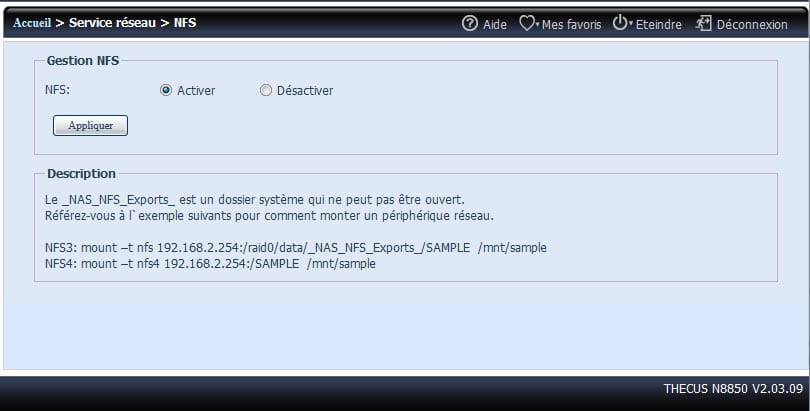Open the Mes favoris menu label
Screen dimensions: 810x411
pos(571,24)
